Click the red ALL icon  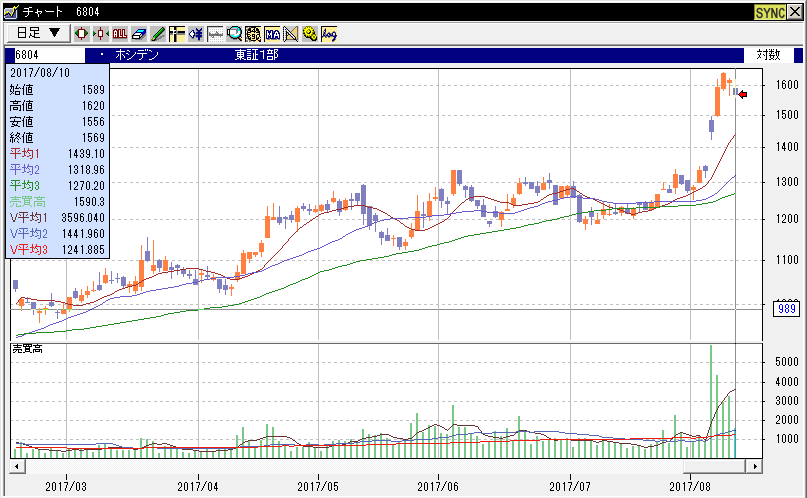click(x=120, y=33)
